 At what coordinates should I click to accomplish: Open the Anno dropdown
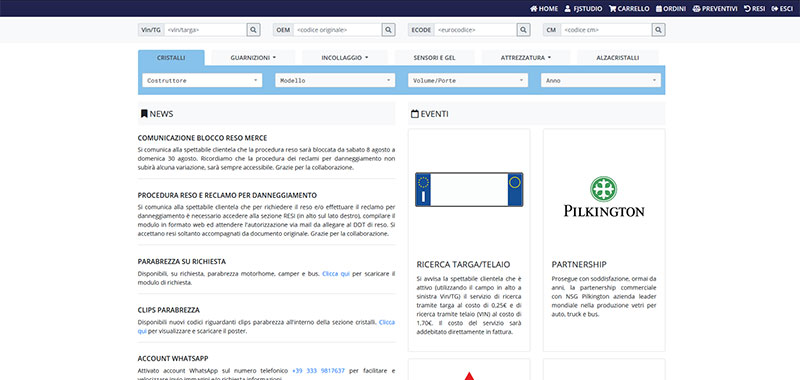pyautogui.click(x=601, y=81)
